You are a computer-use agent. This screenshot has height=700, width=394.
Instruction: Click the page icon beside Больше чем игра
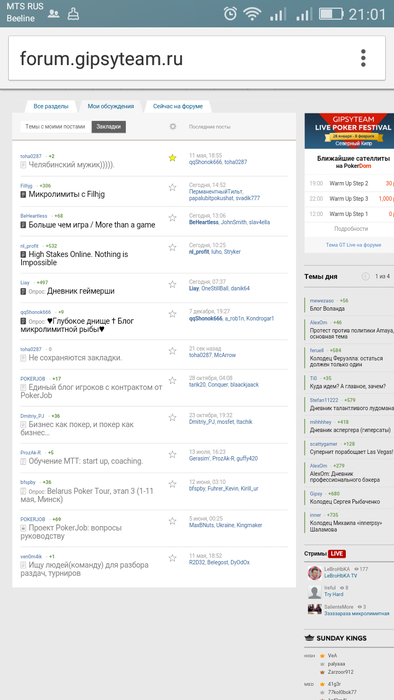[23, 225]
